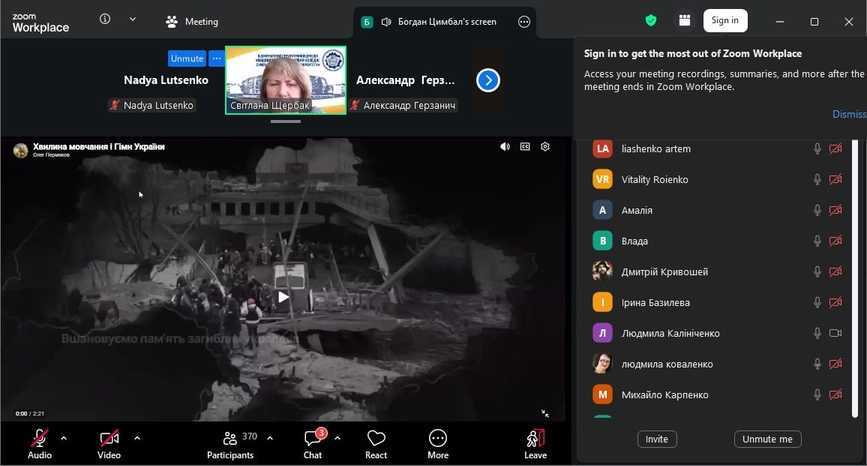This screenshot has width=867, height=466.
Task: Open screen-share options menu with three dots
Action: coord(523,22)
